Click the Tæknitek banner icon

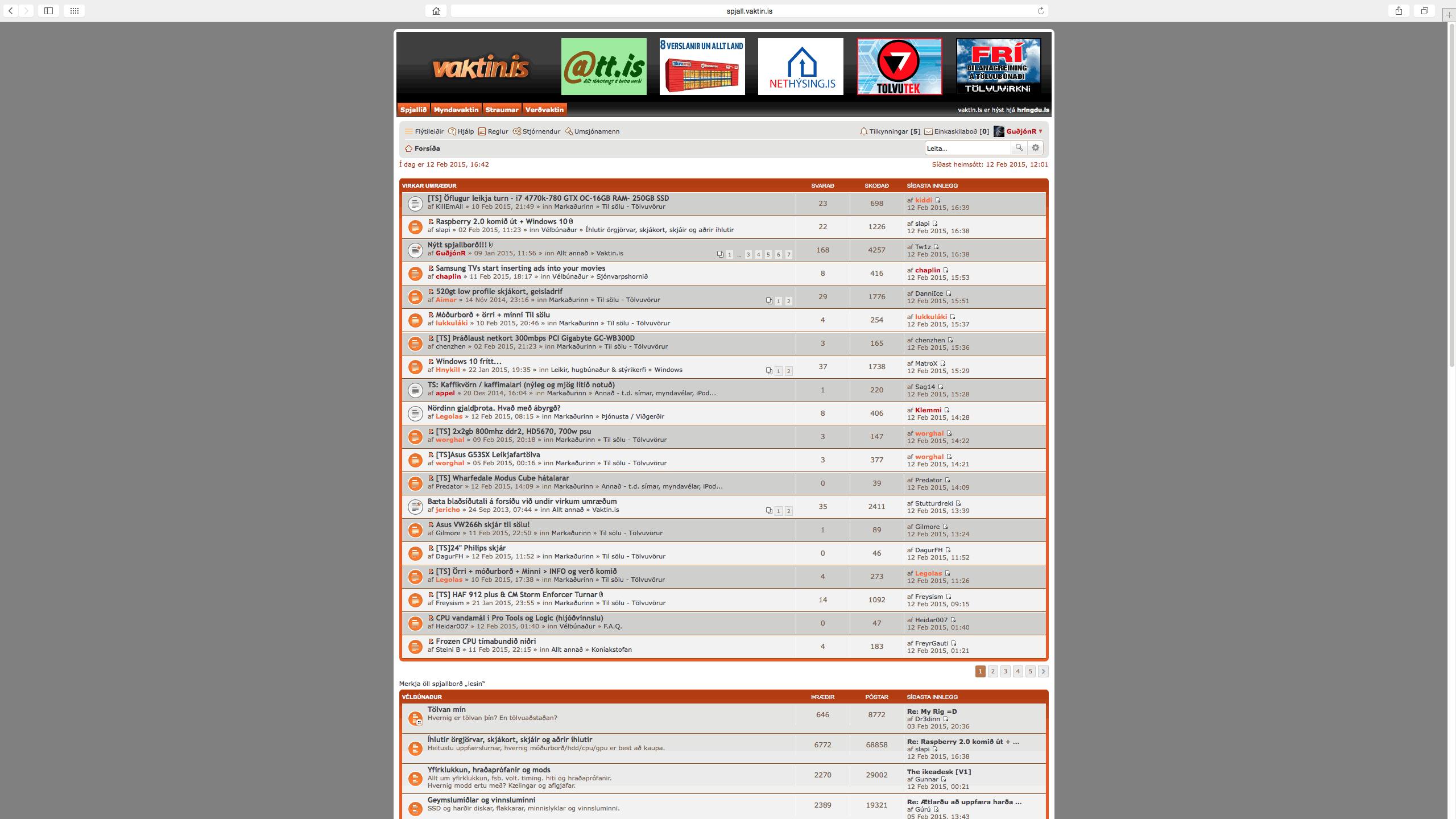pyautogui.click(x=899, y=65)
